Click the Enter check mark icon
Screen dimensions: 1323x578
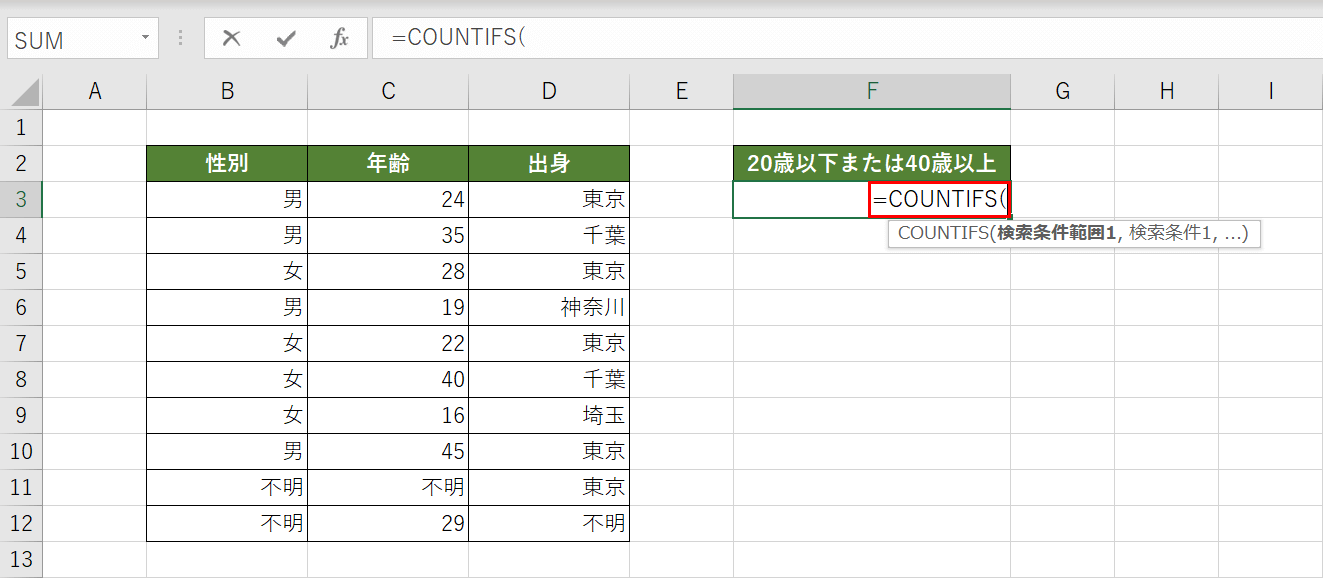tap(286, 39)
